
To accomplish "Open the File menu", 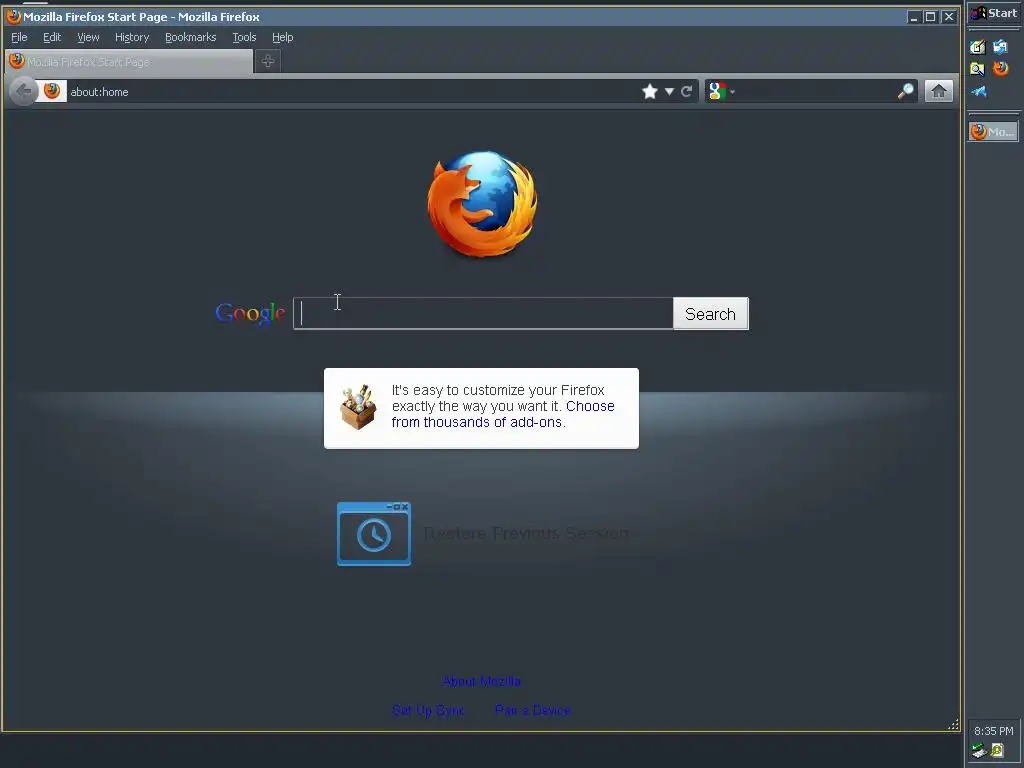I will point(20,37).
